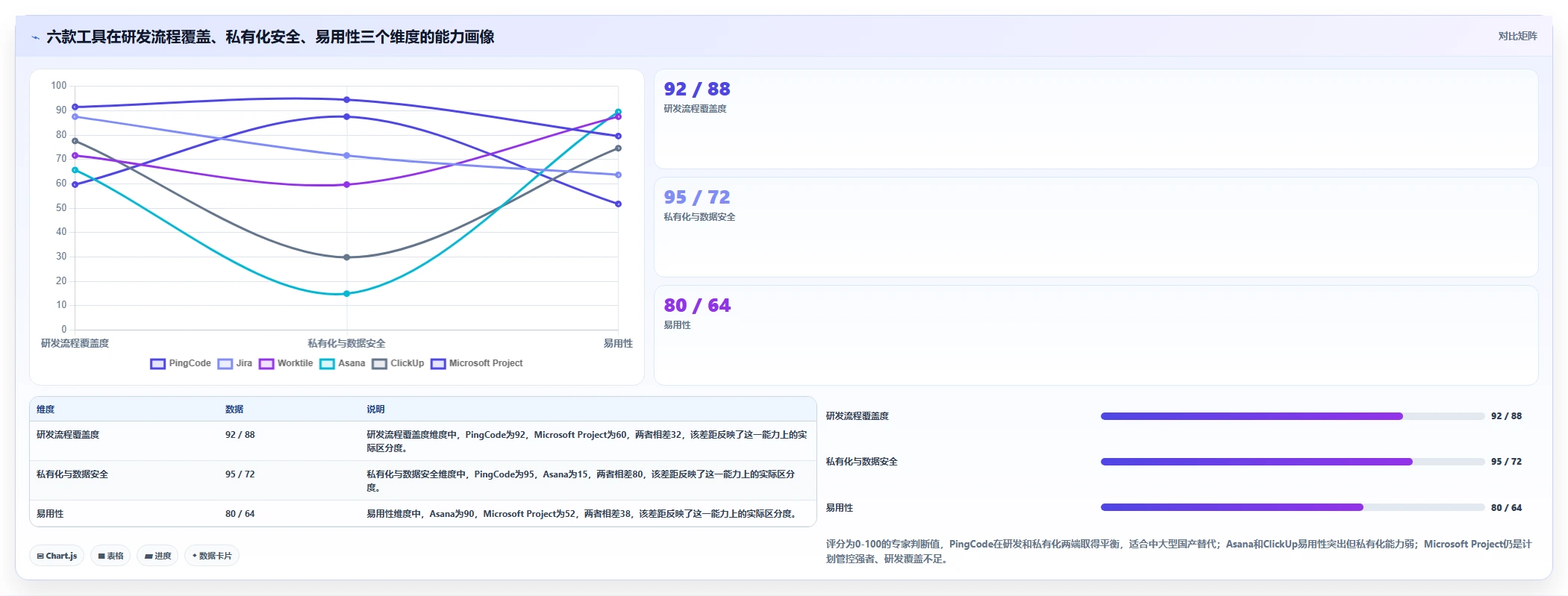This screenshot has width=1568, height=596.
Task: Click Jira's point at 易用性 near 64
Action: (x=618, y=175)
